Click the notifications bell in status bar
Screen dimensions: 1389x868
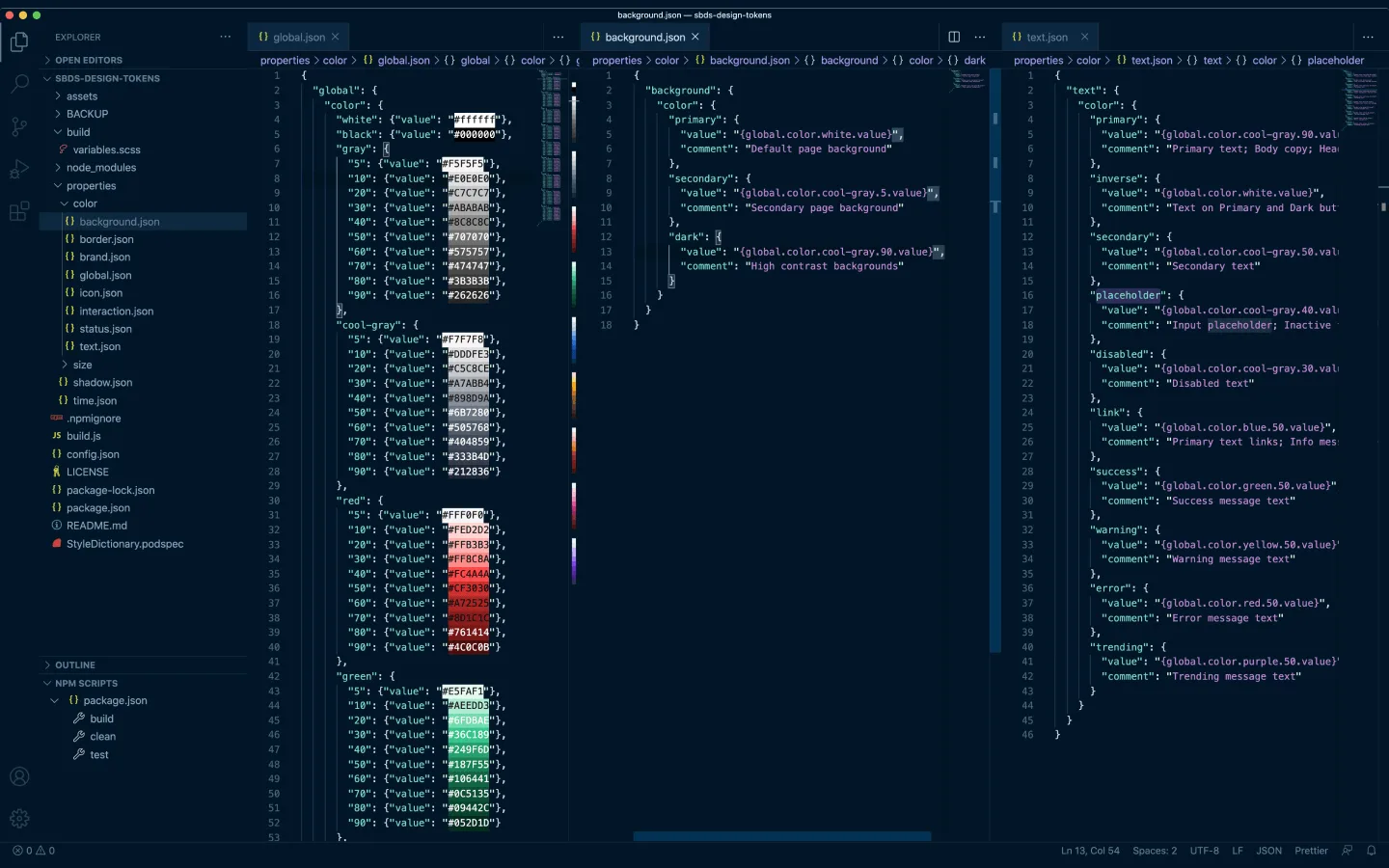click(x=1371, y=851)
